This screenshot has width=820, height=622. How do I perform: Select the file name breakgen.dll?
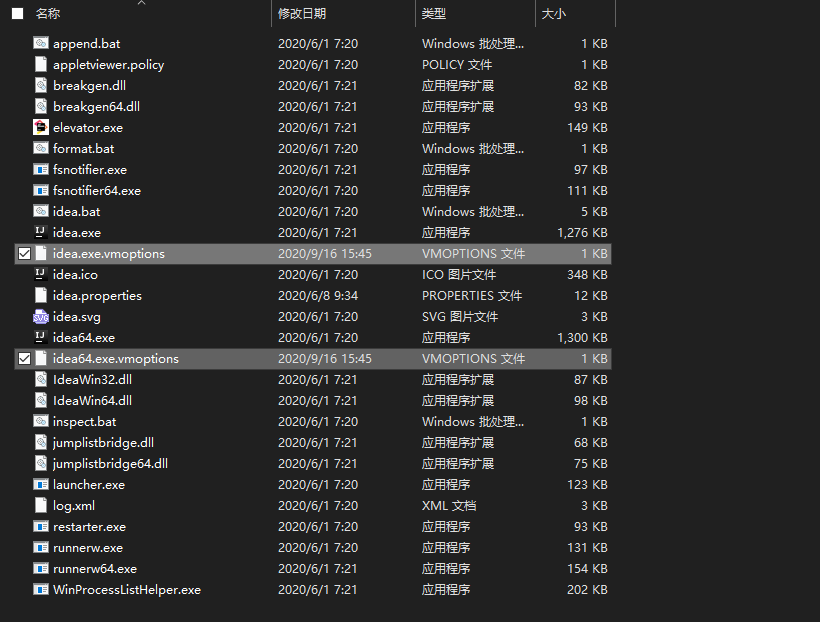[x=89, y=85]
